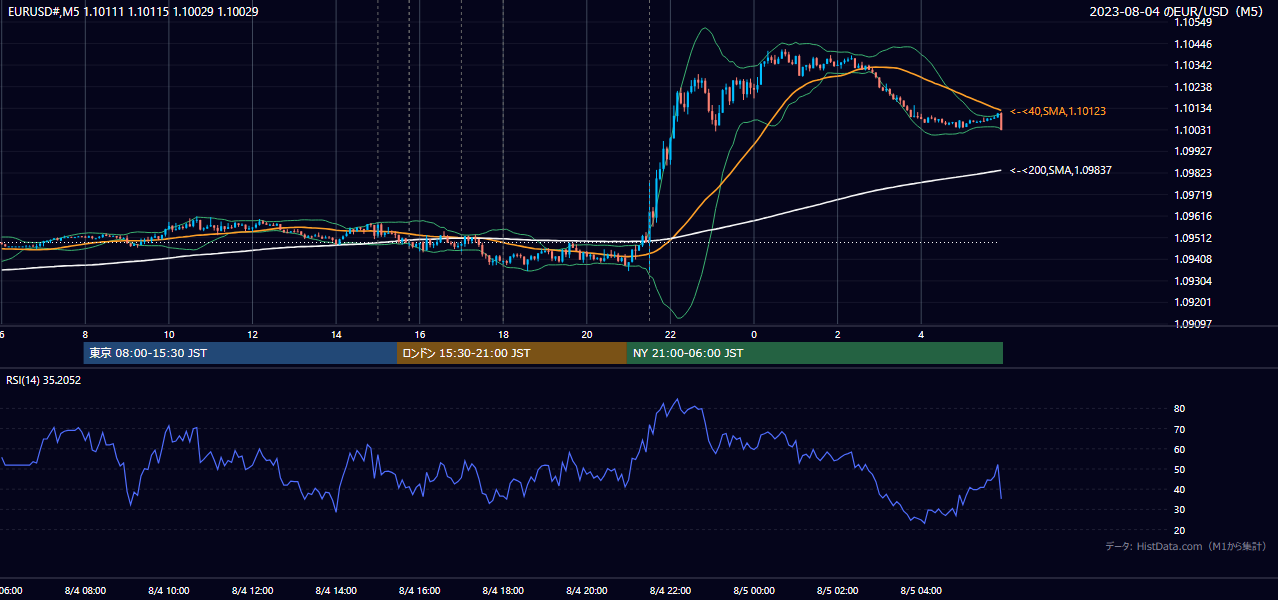The height and width of the screenshot is (600, 1278).
Task: Click the 8/5 00:00 time label
Action: coord(754,590)
